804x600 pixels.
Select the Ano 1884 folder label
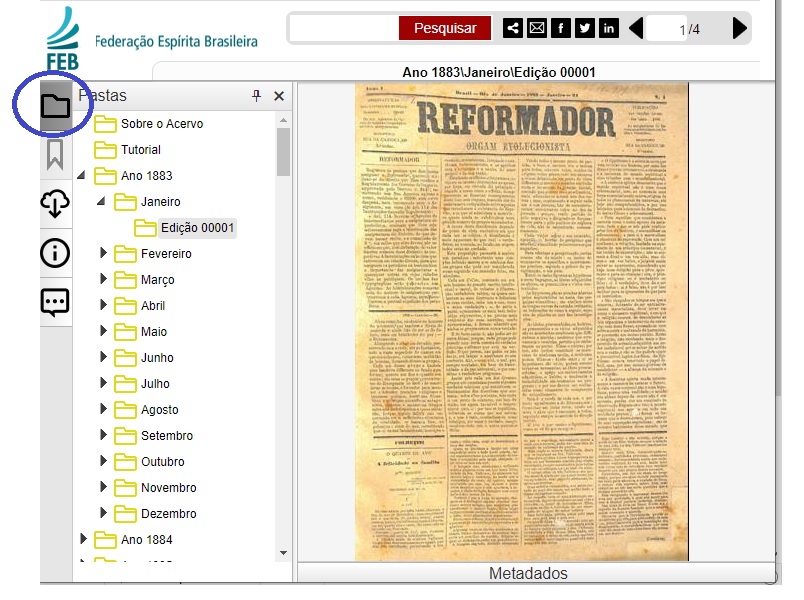(147, 540)
